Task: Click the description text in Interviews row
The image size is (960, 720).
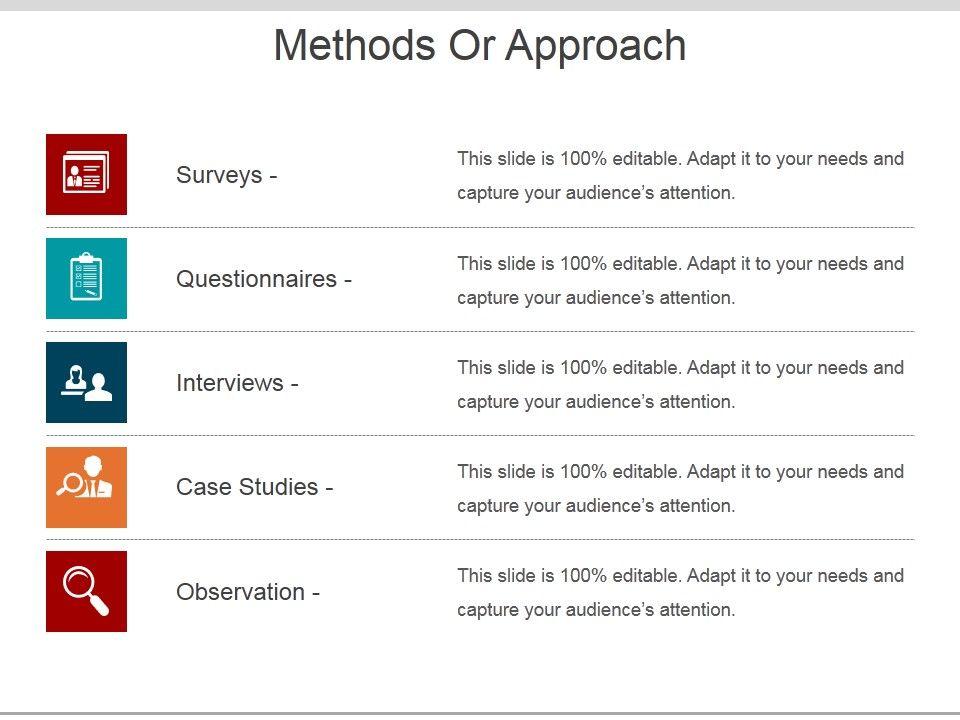Action: [680, 384]
